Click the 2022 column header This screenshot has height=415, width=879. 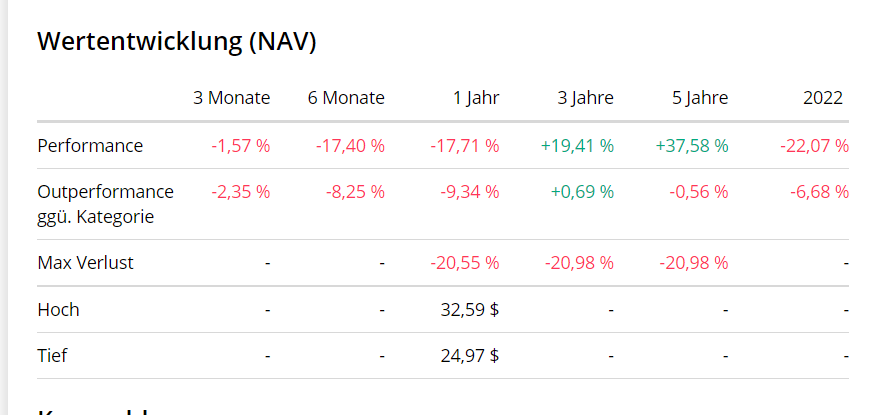point(823,98)
